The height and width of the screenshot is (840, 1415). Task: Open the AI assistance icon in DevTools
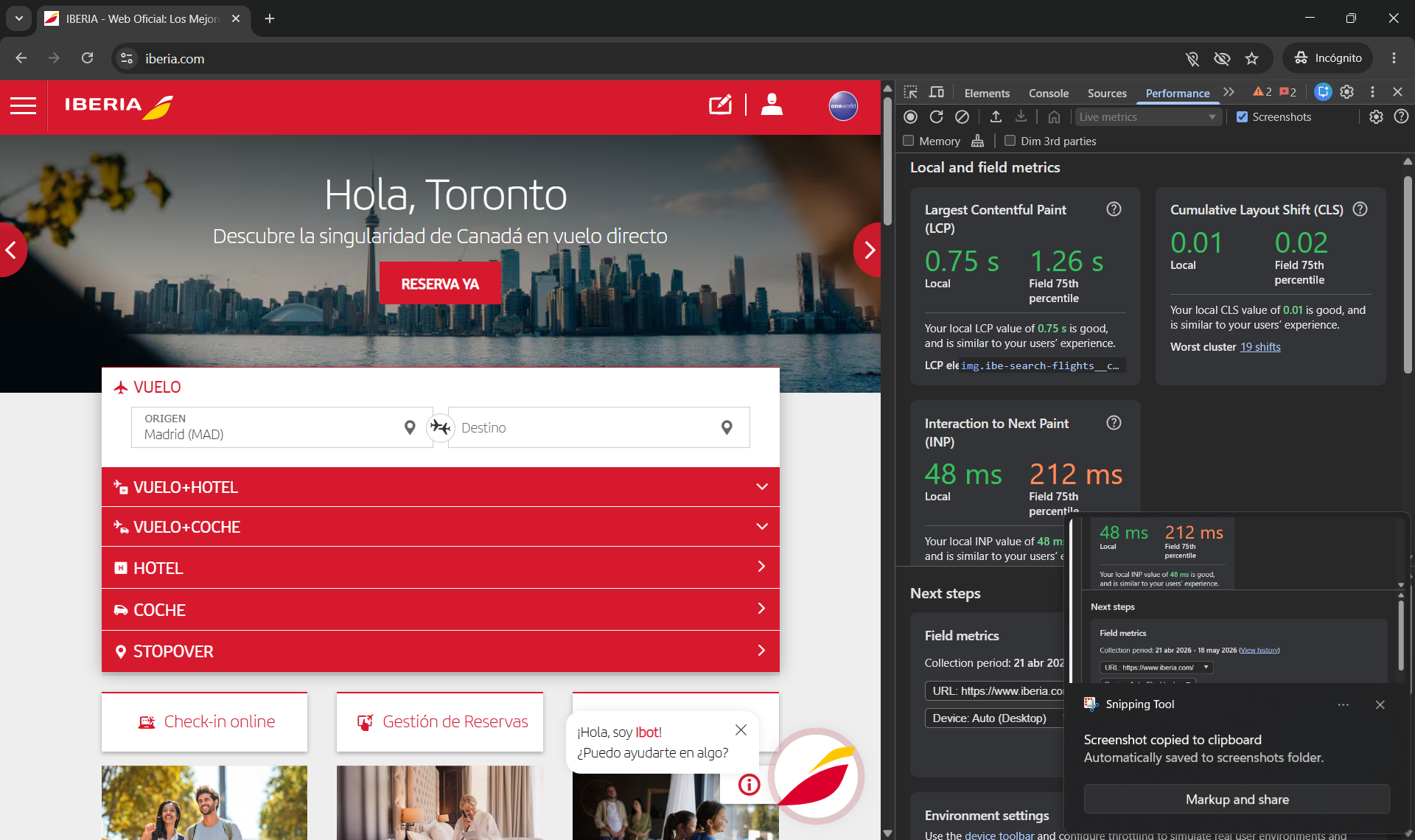(x=1323, y=92)
